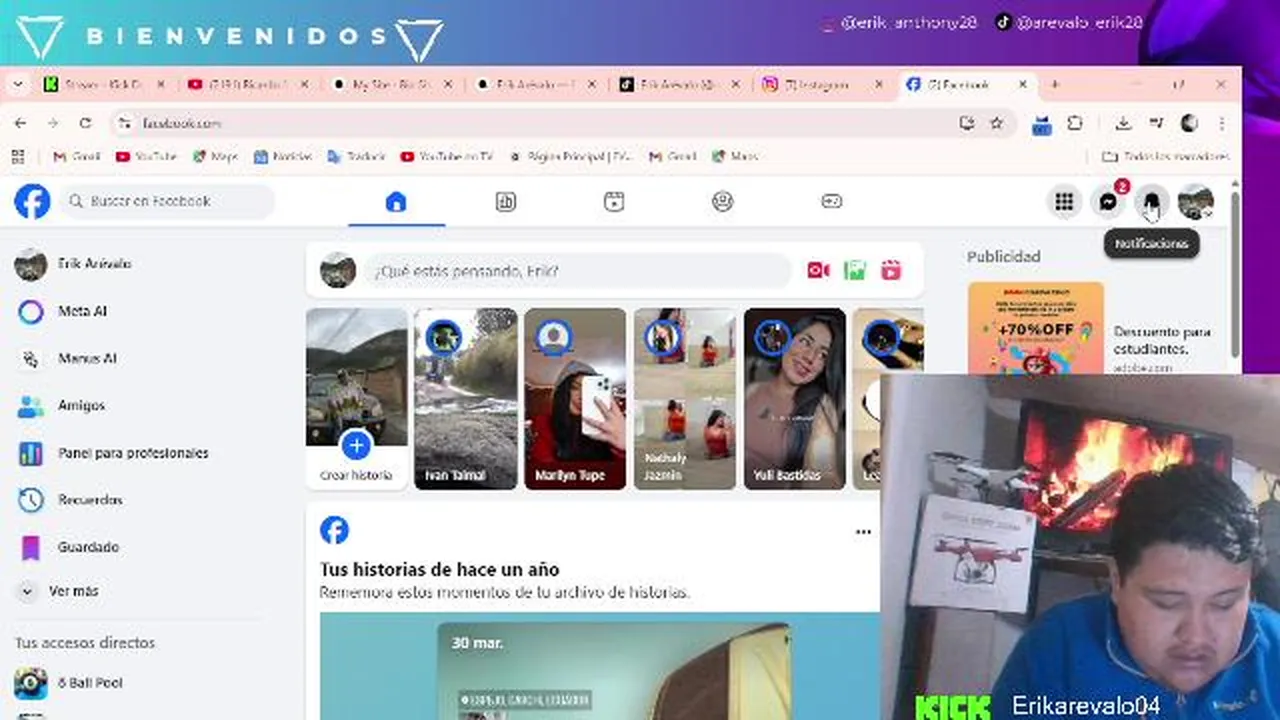Open the YouTube bookmark
Screen dimensions: 1280x720
pyautogui.click(x=146, y=157)
